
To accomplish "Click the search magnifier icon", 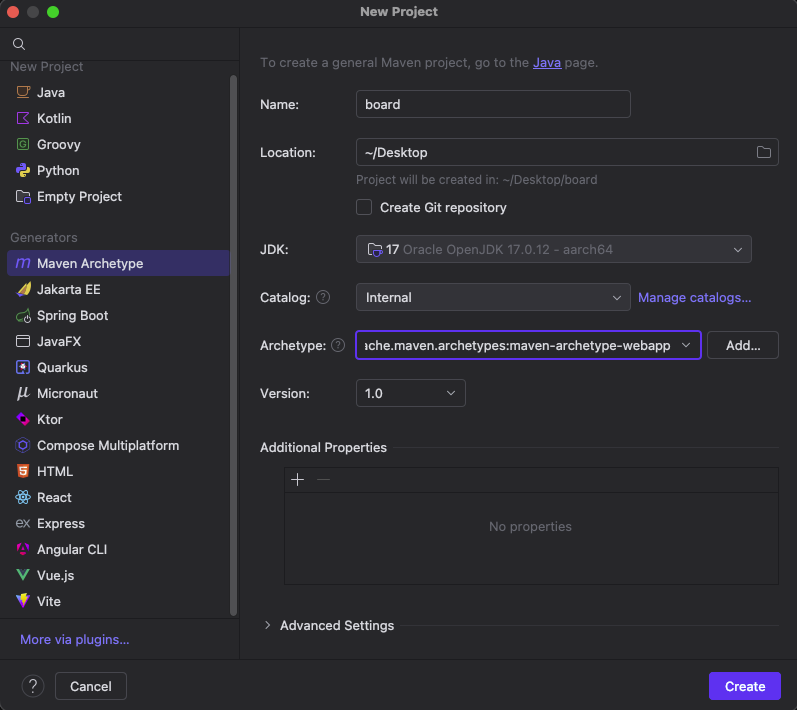I will pyautogui.click(x=18, y=44).
